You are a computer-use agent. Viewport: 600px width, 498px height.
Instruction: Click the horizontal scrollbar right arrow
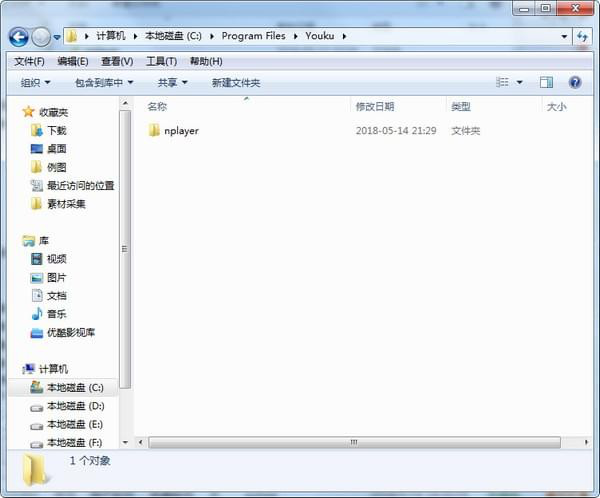pos(586,442)
